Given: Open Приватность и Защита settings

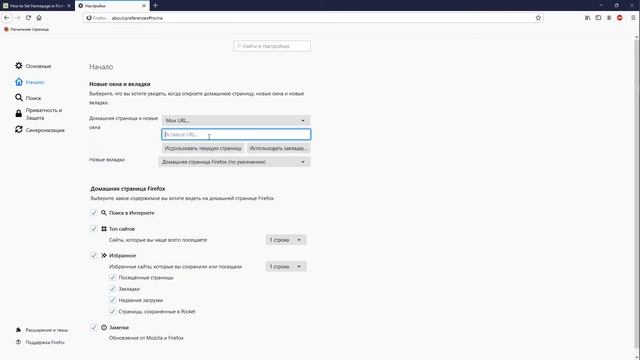Looking at the screenshot, I should [38, 114].
